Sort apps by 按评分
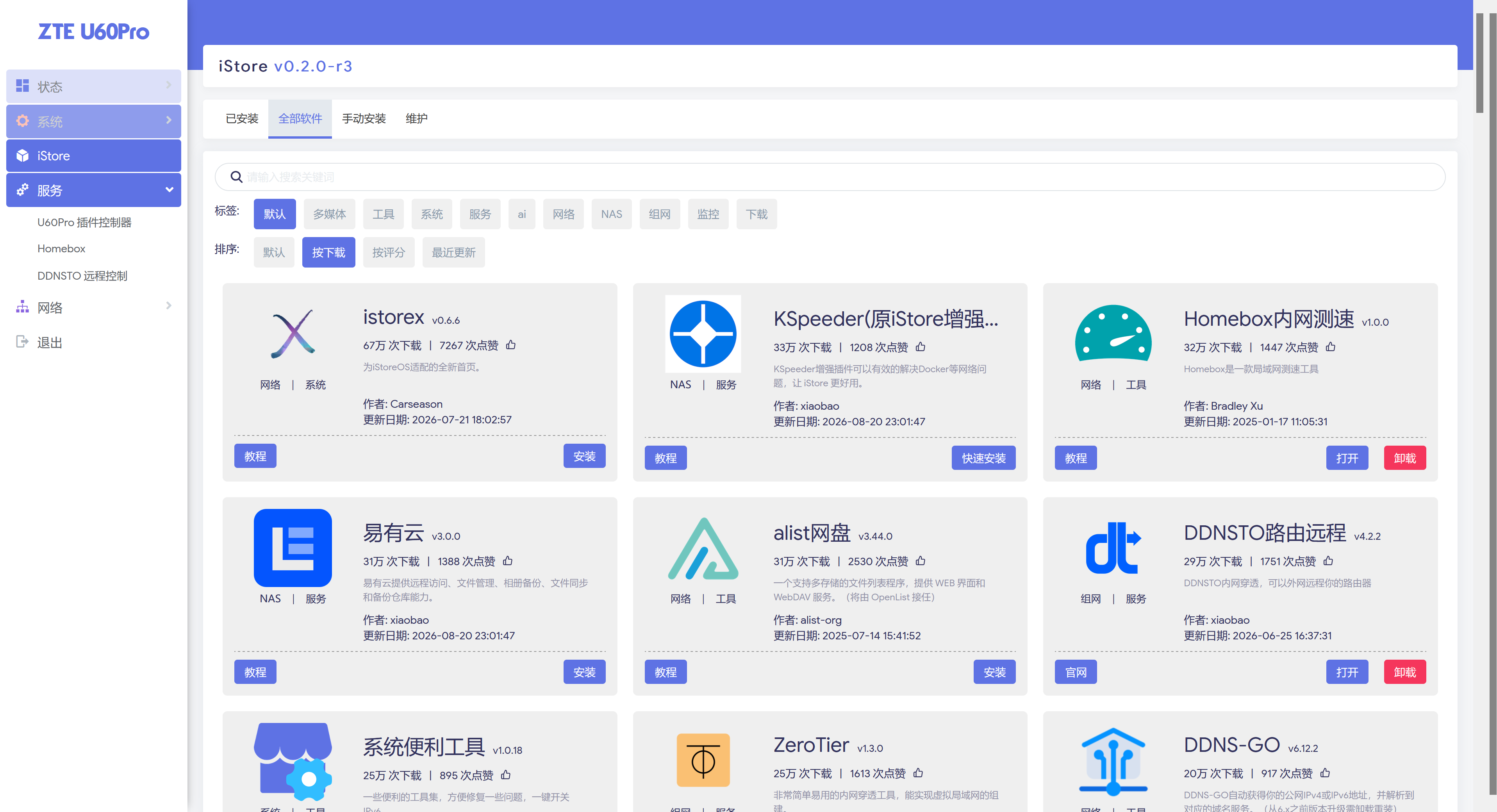1497x812 pixels. (x=389, y=252)
